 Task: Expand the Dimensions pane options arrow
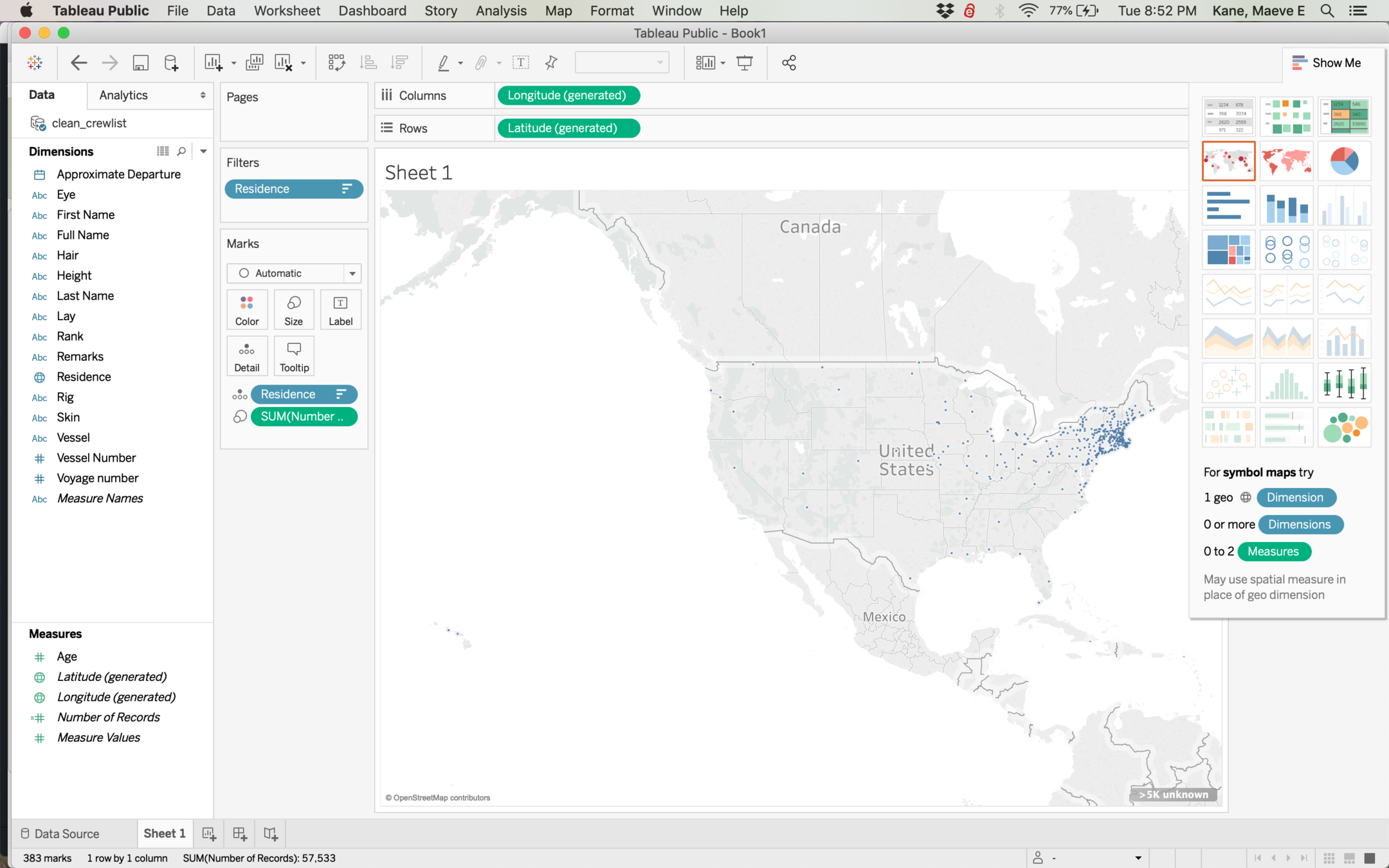[x=203, y=151]
